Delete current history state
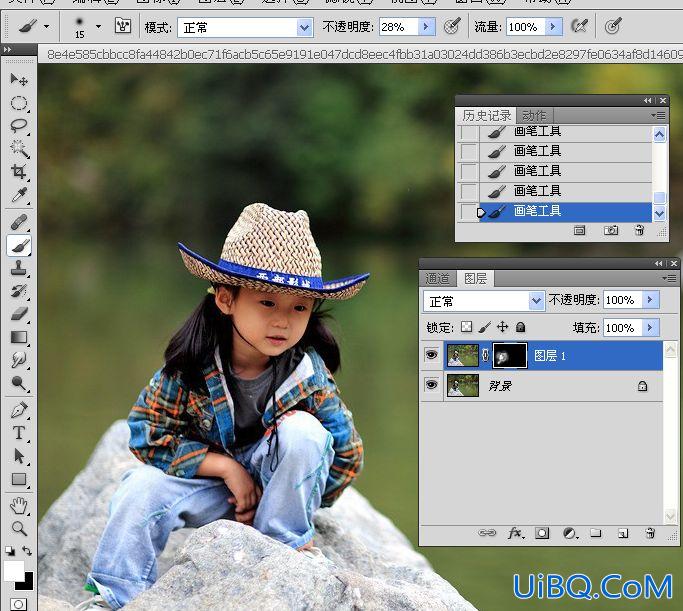 (x=639, y=230)
